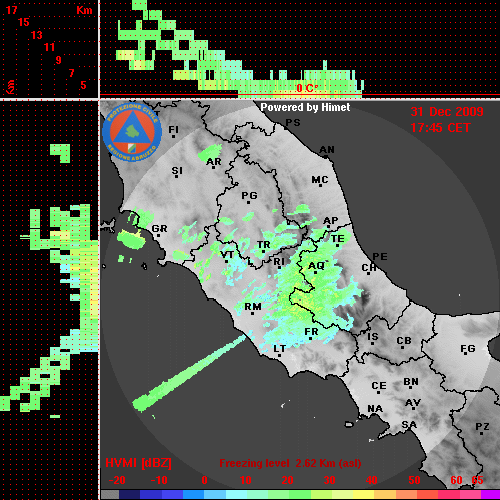Click the 17:45 CET time label

(440, 128)
